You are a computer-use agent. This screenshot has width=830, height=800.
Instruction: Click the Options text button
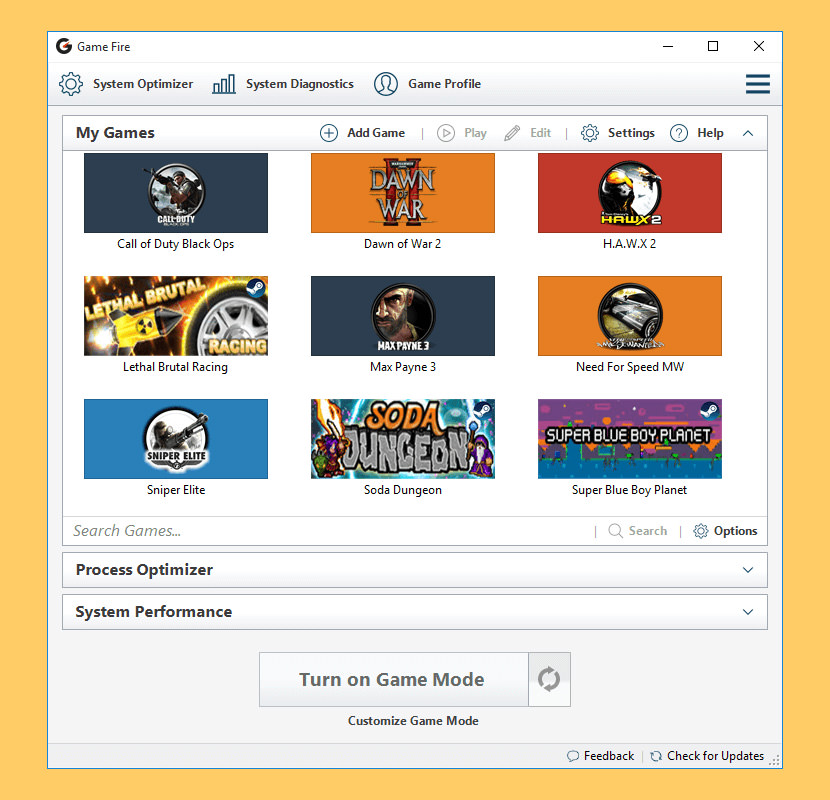[735, 531]
